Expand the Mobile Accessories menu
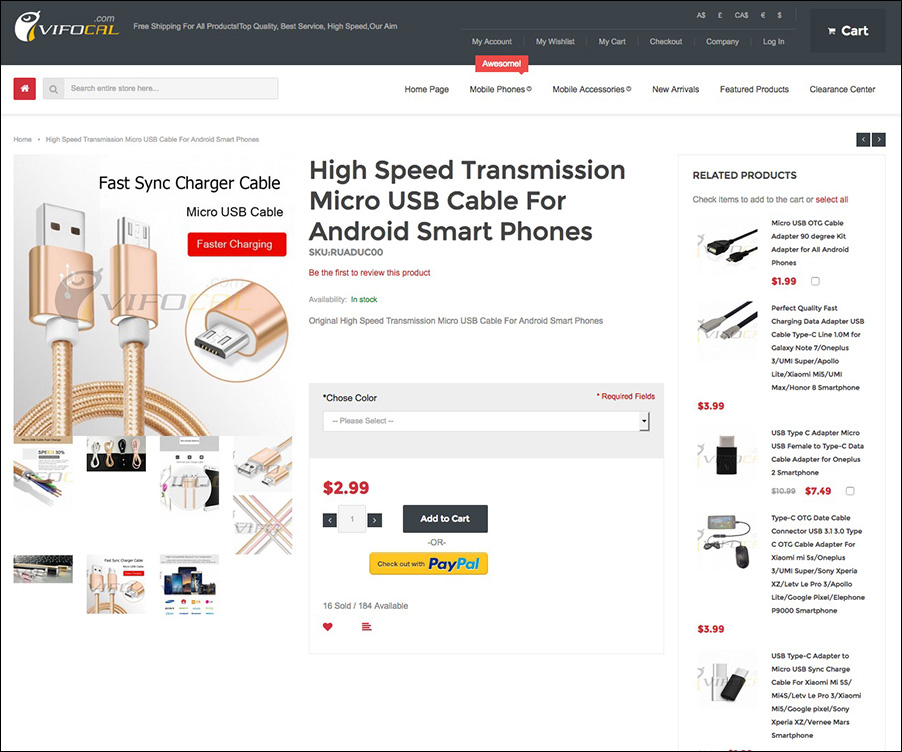This screenshot has width=902, height=752. [591, 89]
